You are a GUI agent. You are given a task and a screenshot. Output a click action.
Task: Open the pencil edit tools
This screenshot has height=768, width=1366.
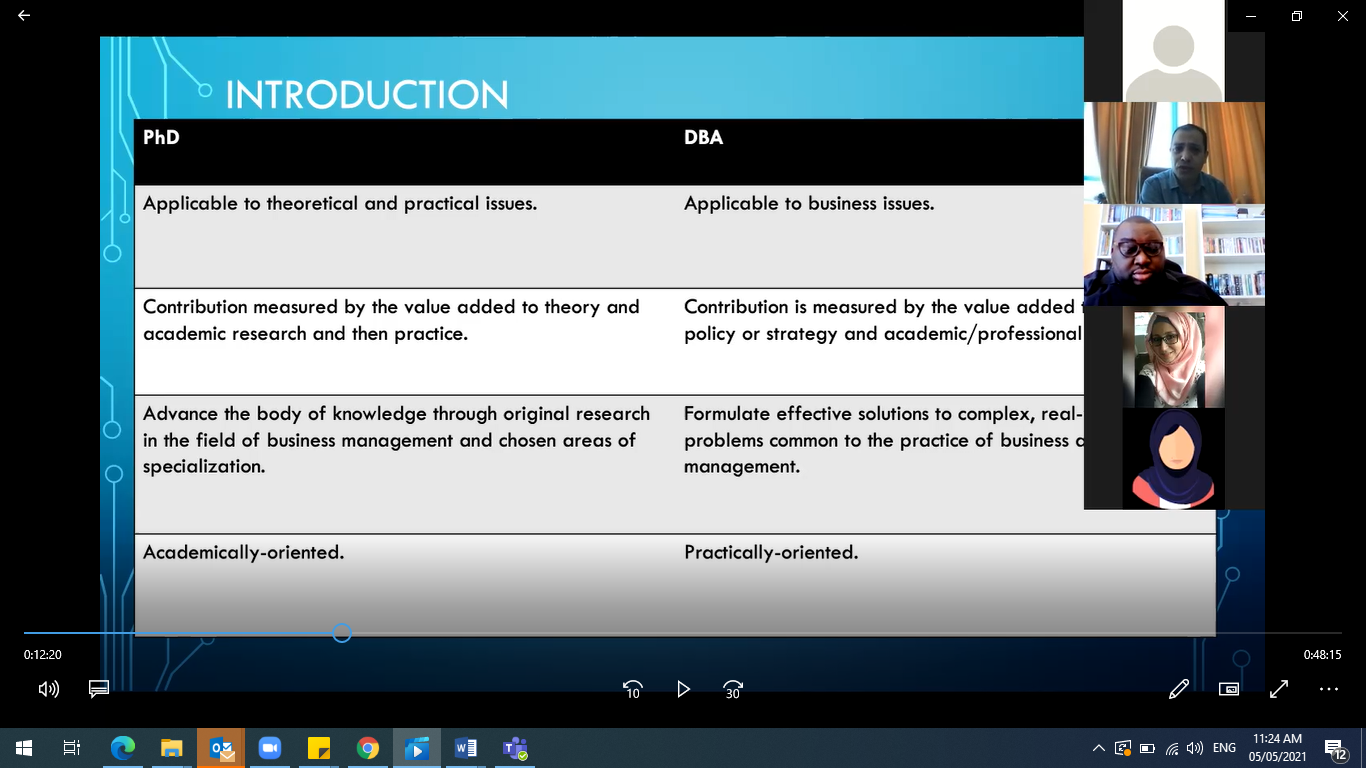coord(1179,689)
